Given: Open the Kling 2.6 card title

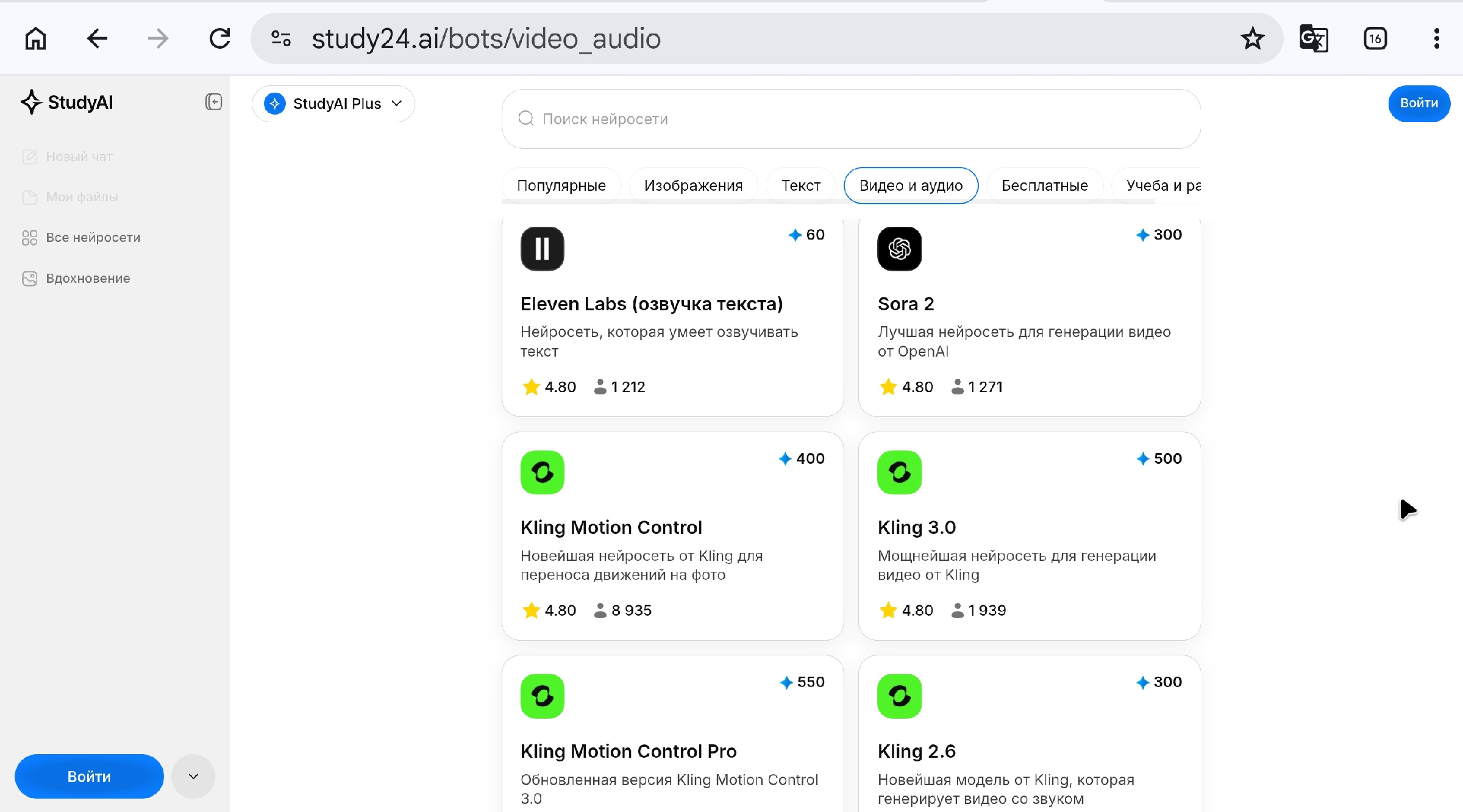Looking at the screenshot, I should [917, 751].
